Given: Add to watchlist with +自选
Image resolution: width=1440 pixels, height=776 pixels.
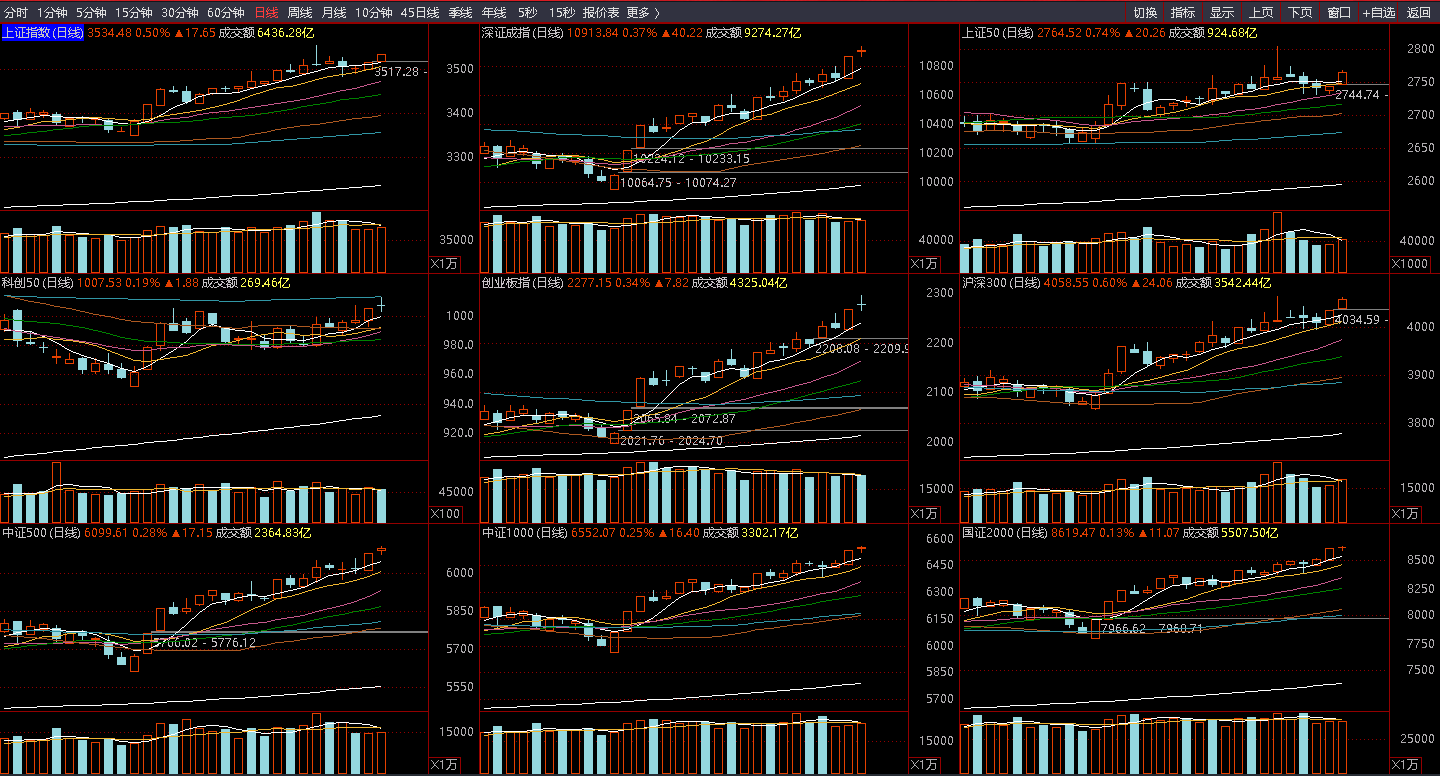Looking at the screenshot, I should pos(1379,12).
